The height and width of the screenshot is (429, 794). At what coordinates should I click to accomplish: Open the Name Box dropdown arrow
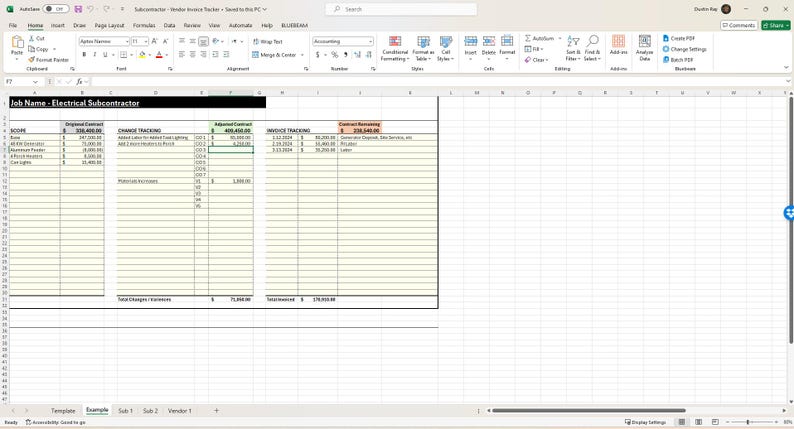click(x=35, y=82)
